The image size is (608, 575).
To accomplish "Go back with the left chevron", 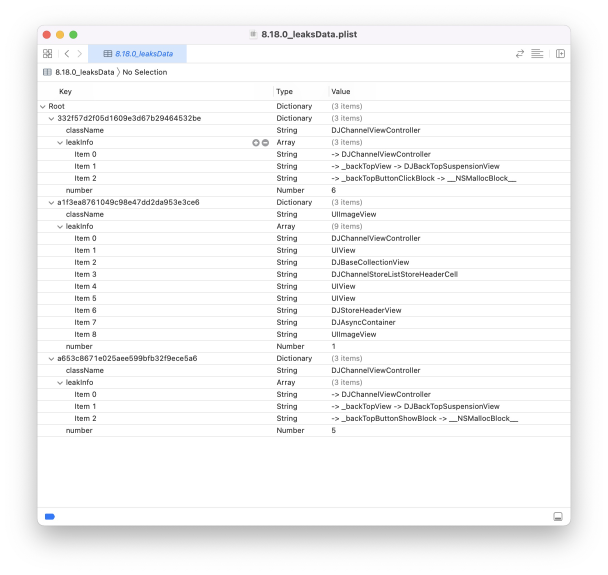I will 67,54.
